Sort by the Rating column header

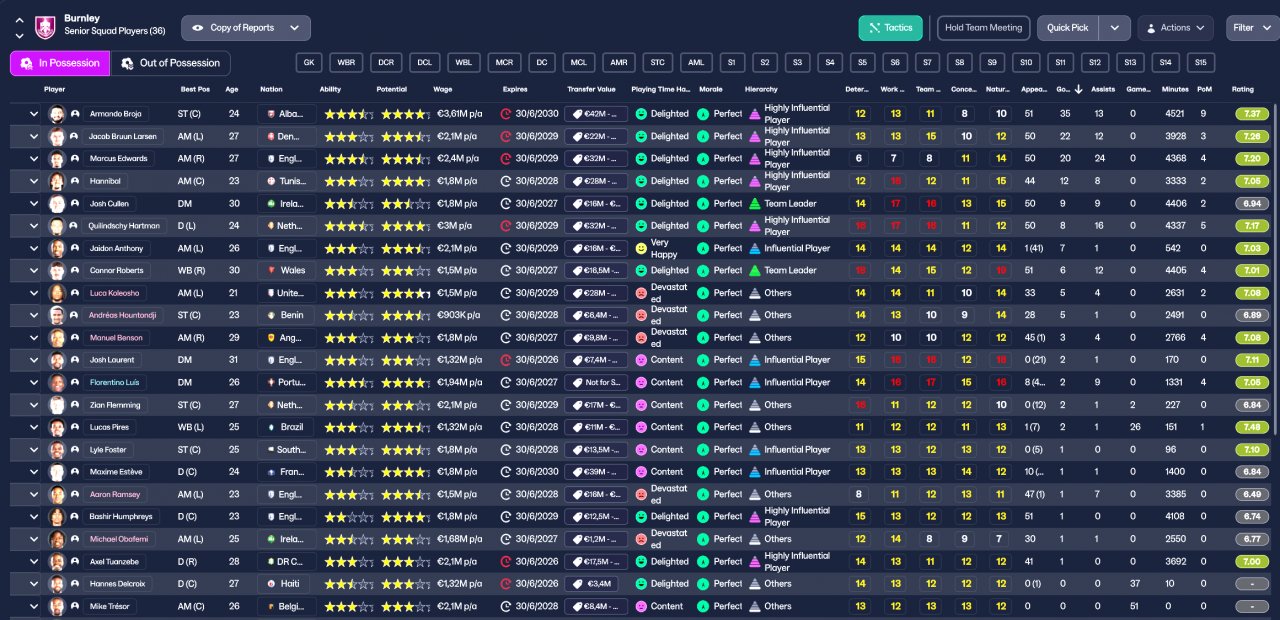tap(1243, 89)
